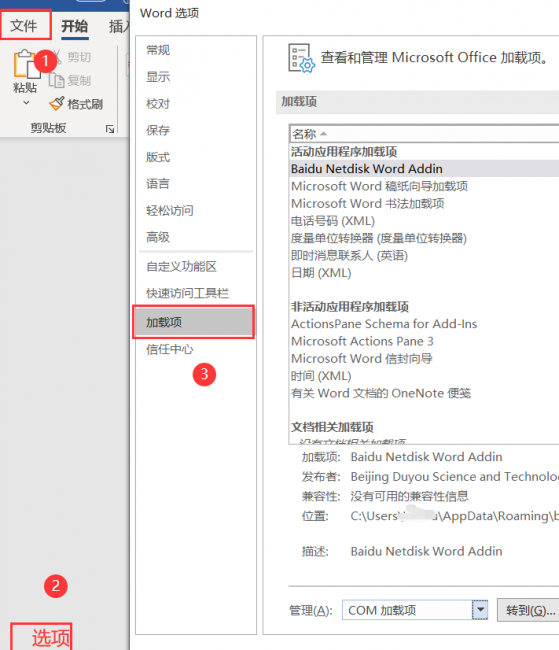559x650 pixels.
Task: Click the Copy icon
Action: 57,80
